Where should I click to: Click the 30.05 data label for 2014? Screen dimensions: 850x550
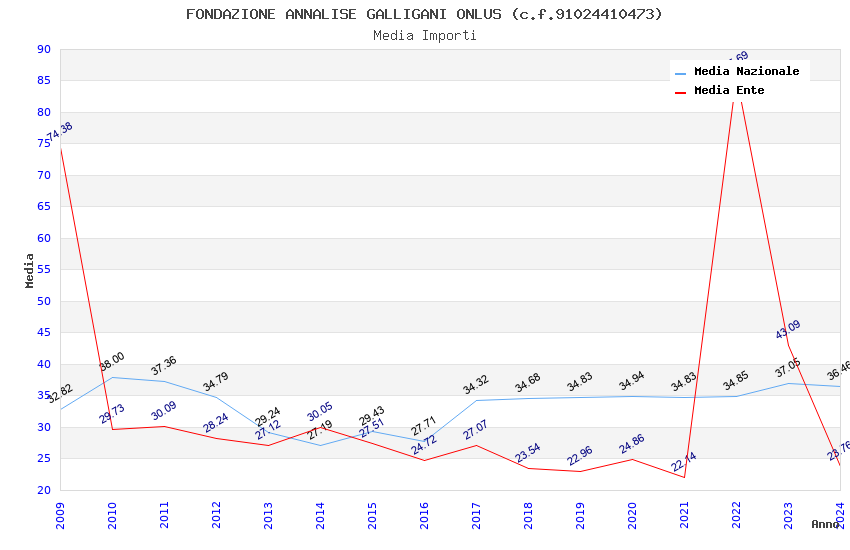(320, 412)
